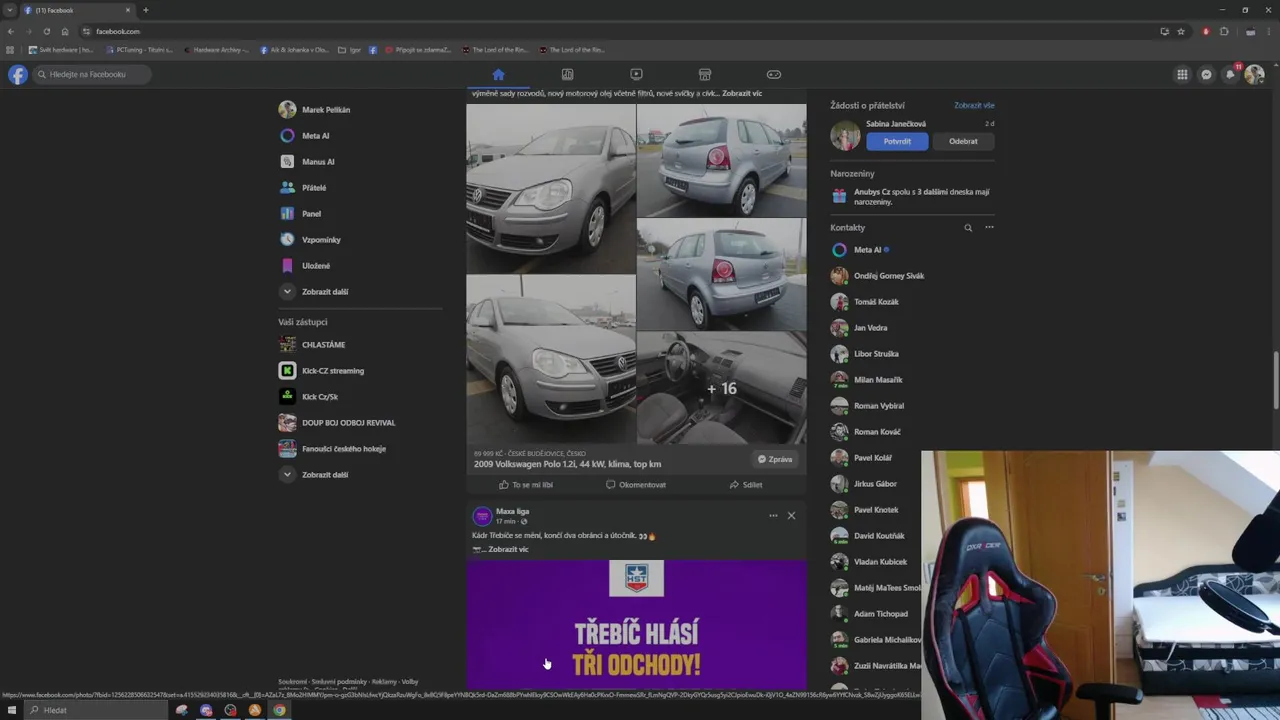This screenshot has width=1280, height=720.
Task: Click 'Zobrazit vše' friend requests link
Action: coord(974,105)
